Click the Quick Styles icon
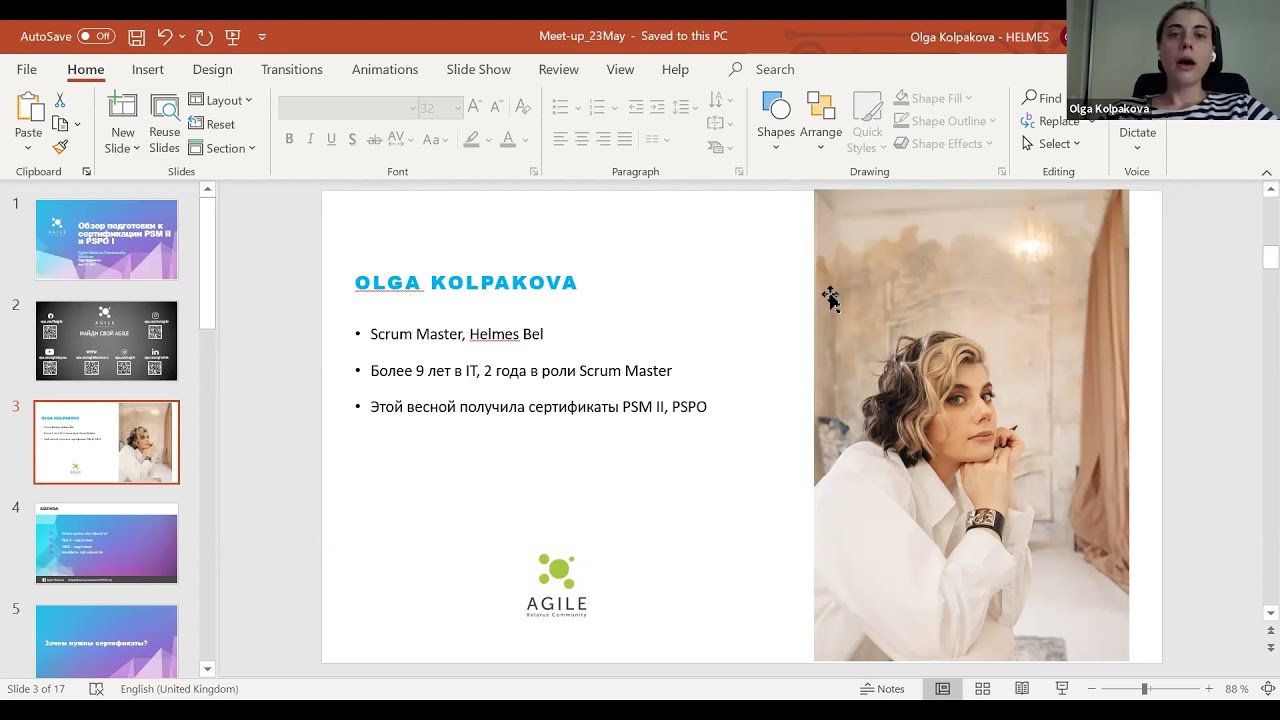1280x720 pixels. (867, 107)
